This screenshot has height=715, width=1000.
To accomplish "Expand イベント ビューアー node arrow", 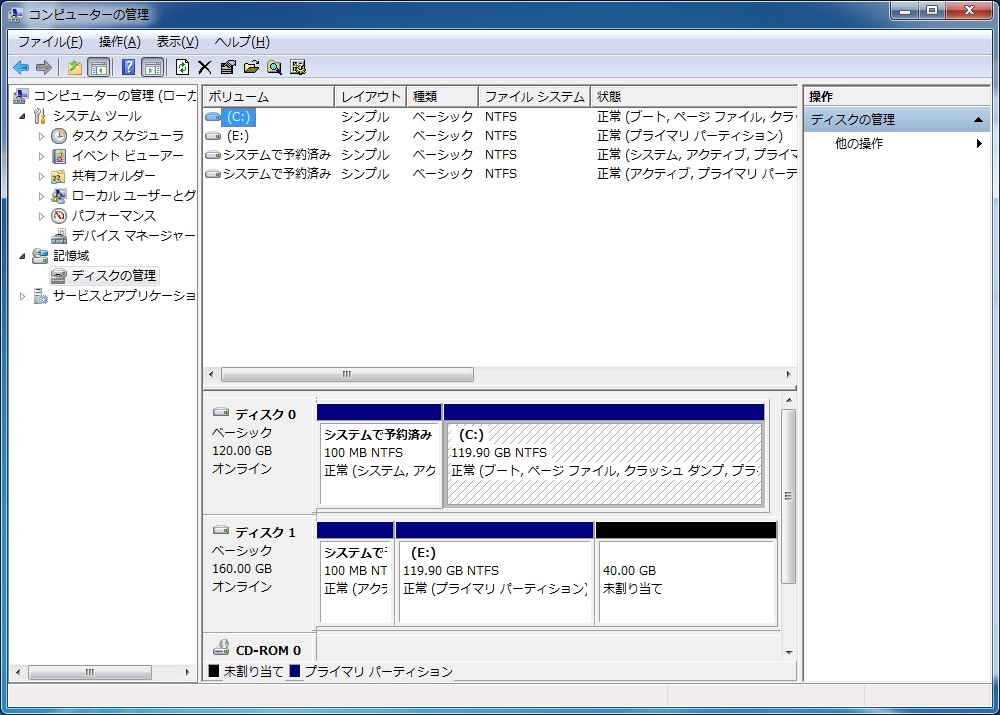I will [x=41, y=156].
